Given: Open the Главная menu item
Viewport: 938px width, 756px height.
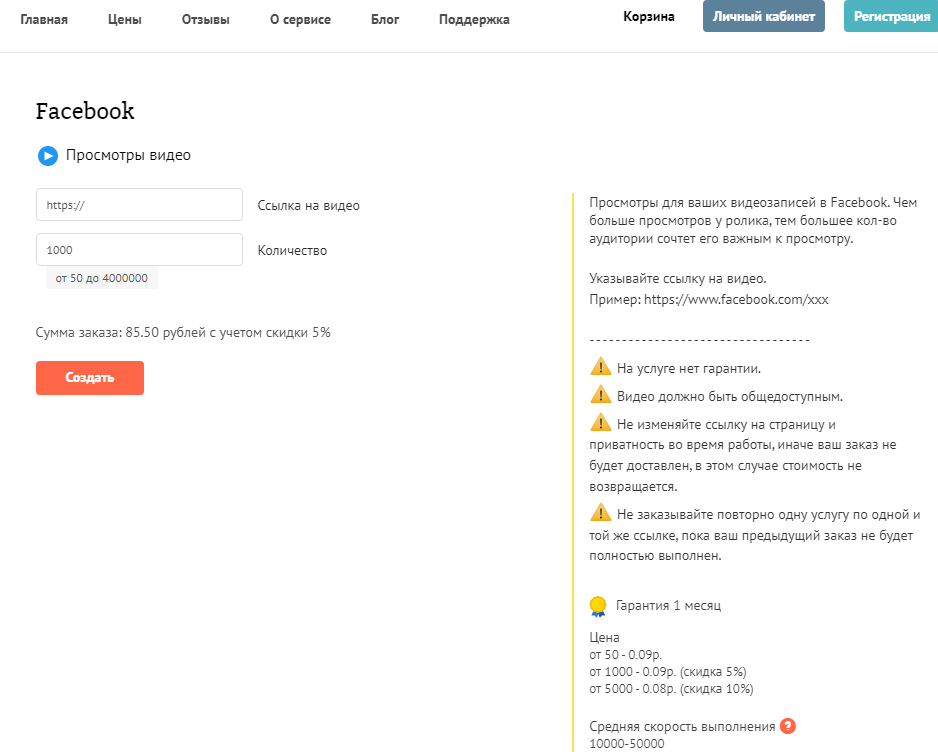Looking at the screenshot, I should 44,20.
